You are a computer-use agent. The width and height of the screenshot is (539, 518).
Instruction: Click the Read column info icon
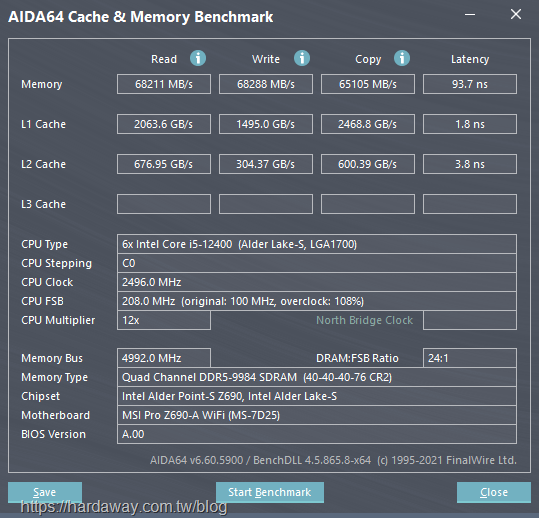click(198, 58)
